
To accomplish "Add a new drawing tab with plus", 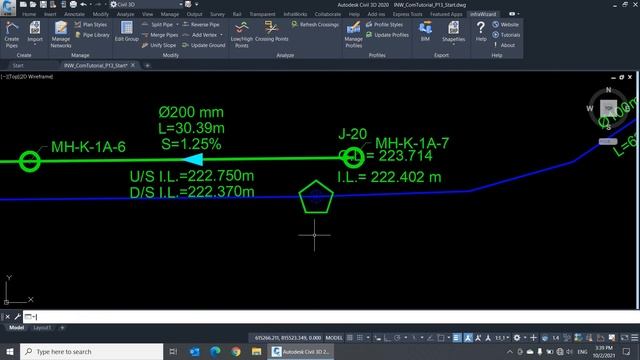I will tap(147, 65).
